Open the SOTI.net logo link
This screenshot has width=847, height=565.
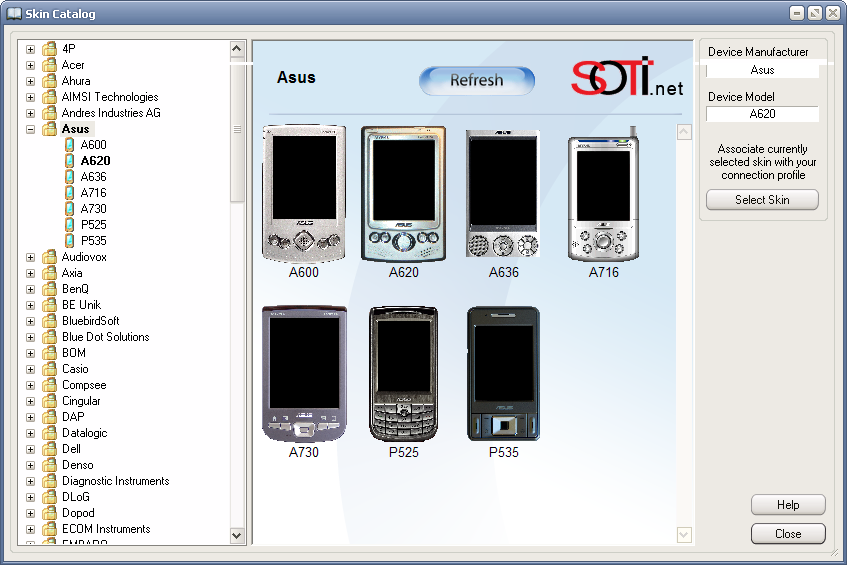(x=627, y=78)
